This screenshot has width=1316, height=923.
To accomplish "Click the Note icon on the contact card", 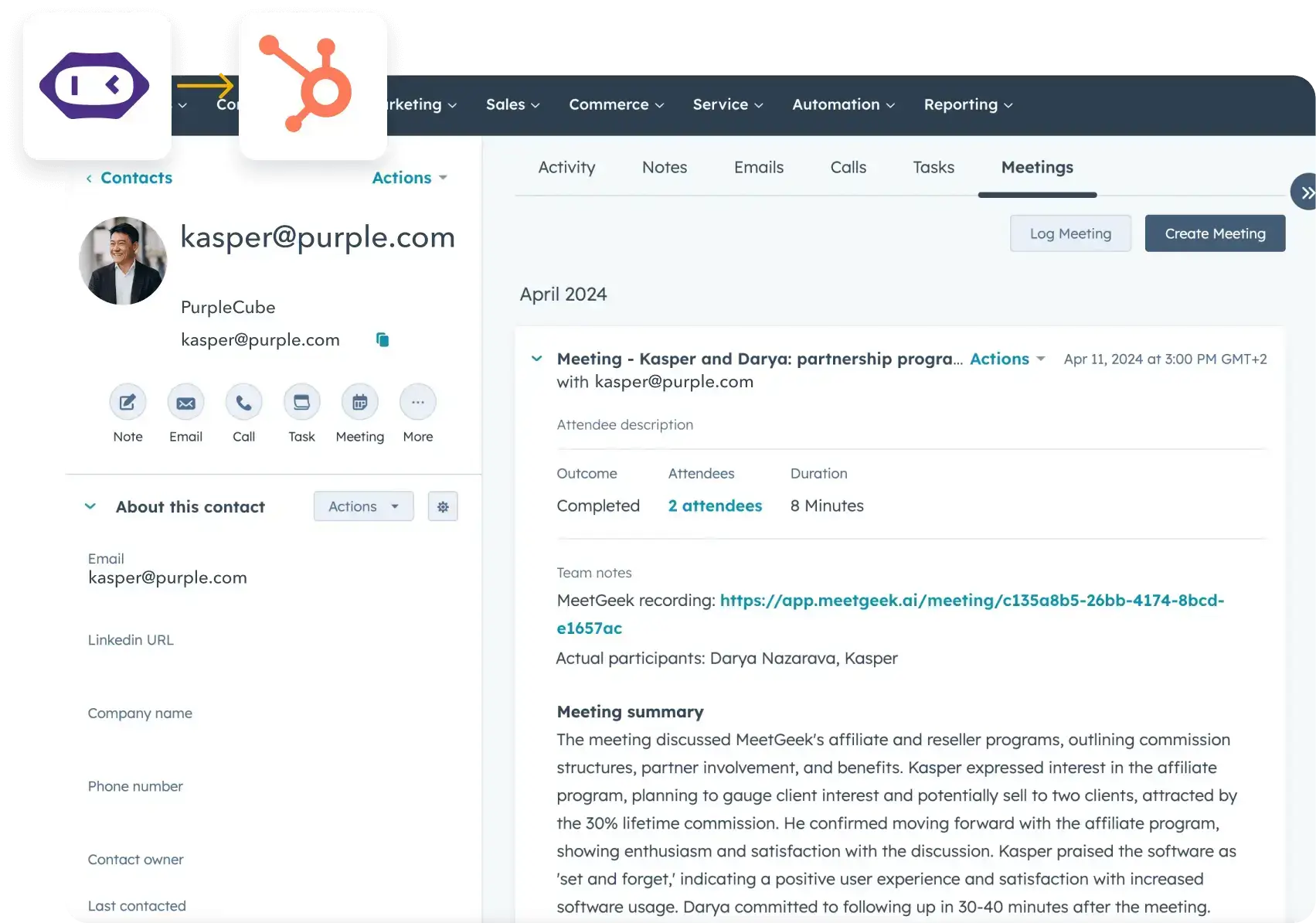I will tap(127, 403).
